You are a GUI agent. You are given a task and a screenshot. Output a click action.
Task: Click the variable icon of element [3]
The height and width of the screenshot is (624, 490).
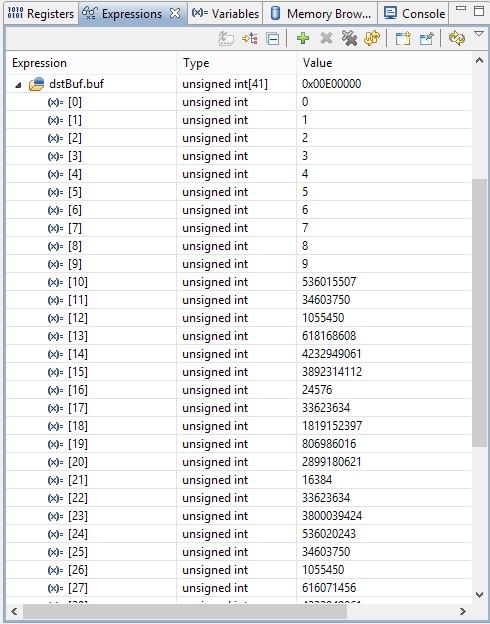coord(55,156)
